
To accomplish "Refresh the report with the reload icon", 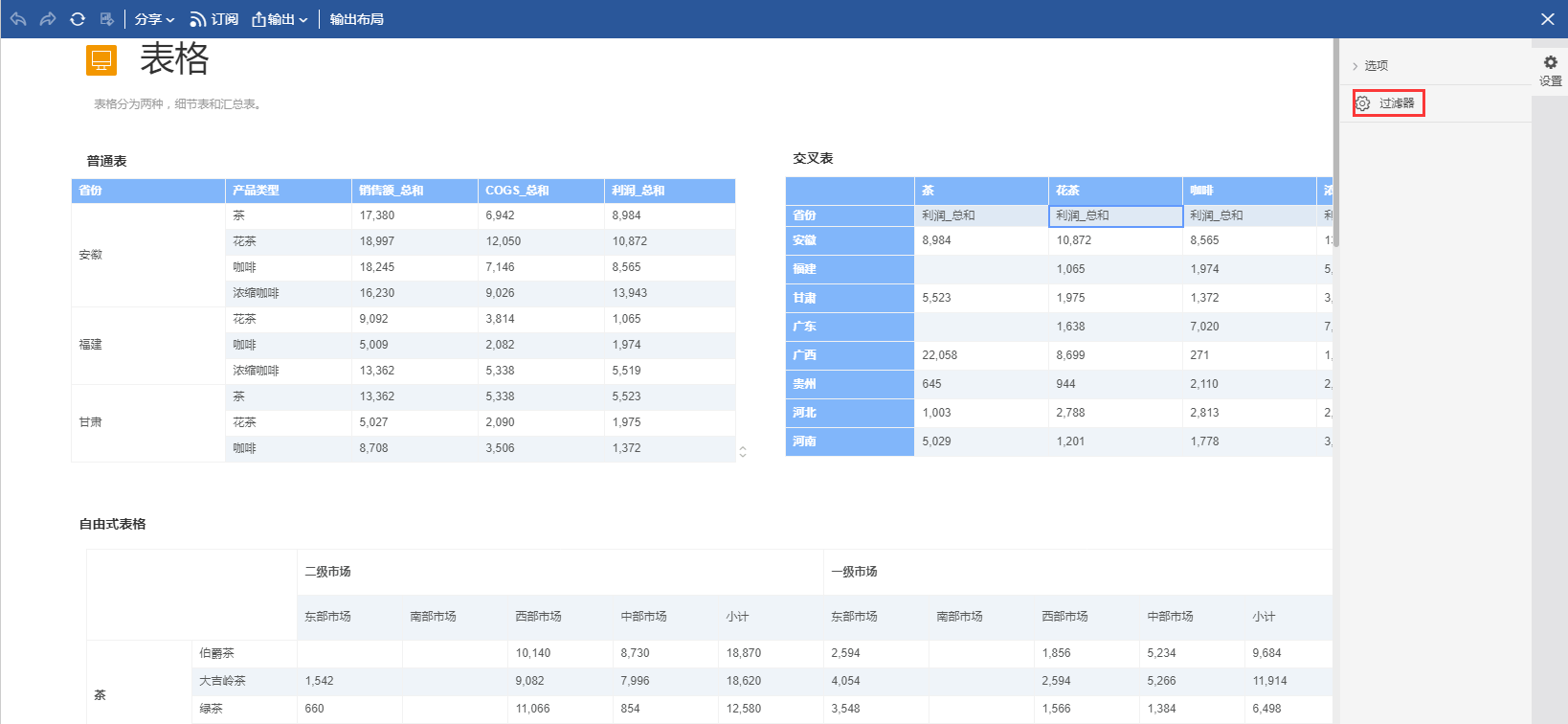I will (x=78, y=19).
